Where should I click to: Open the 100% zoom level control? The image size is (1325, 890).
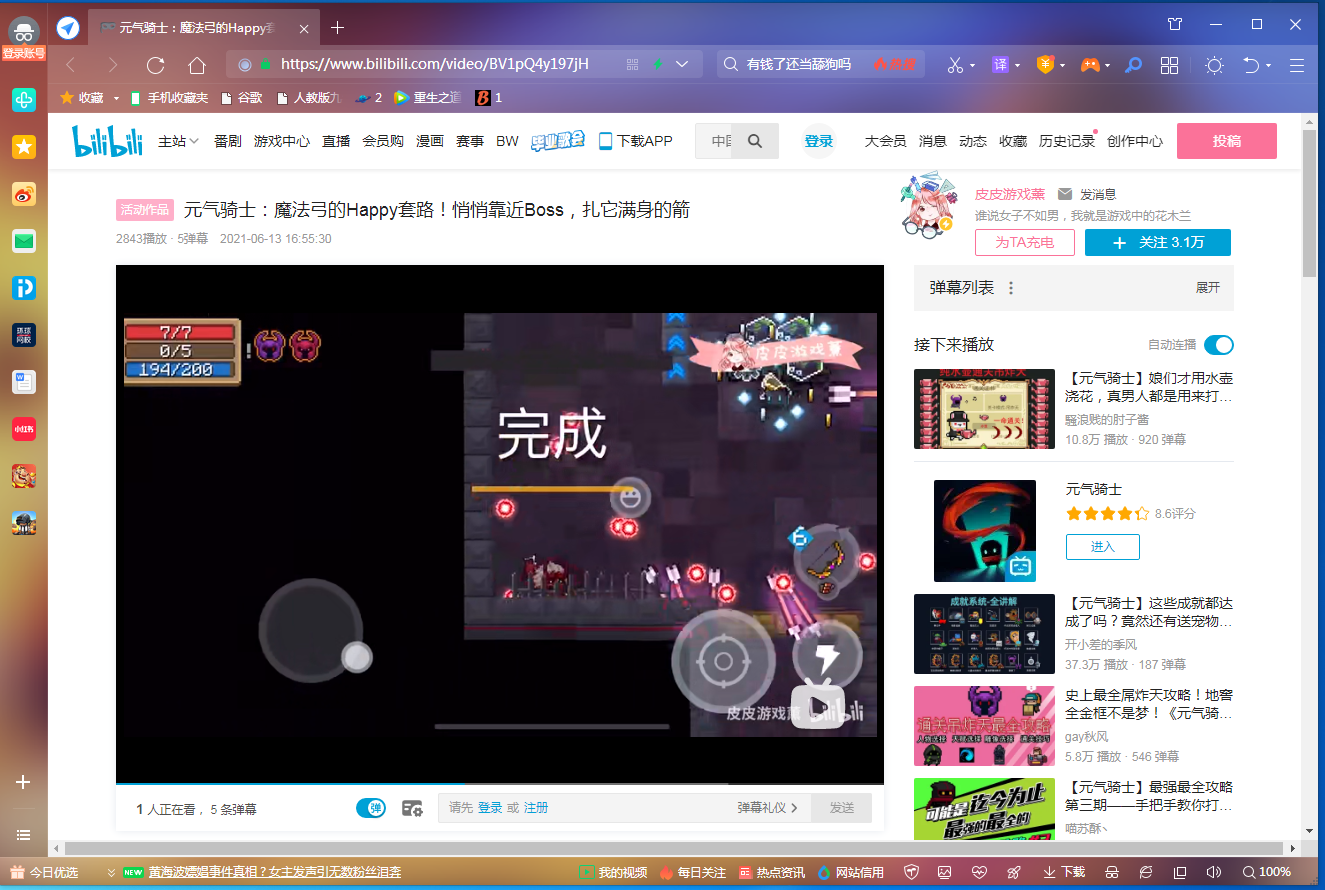point(1265,872)
